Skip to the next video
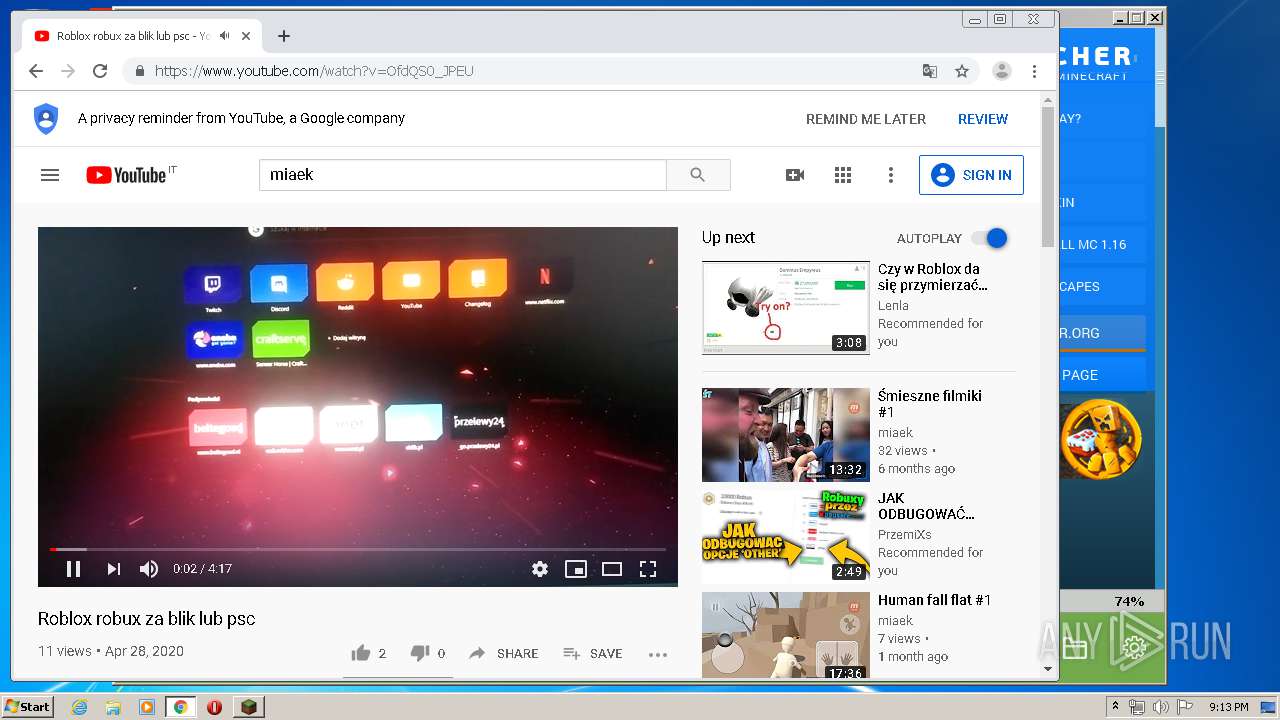 (113, 569)
